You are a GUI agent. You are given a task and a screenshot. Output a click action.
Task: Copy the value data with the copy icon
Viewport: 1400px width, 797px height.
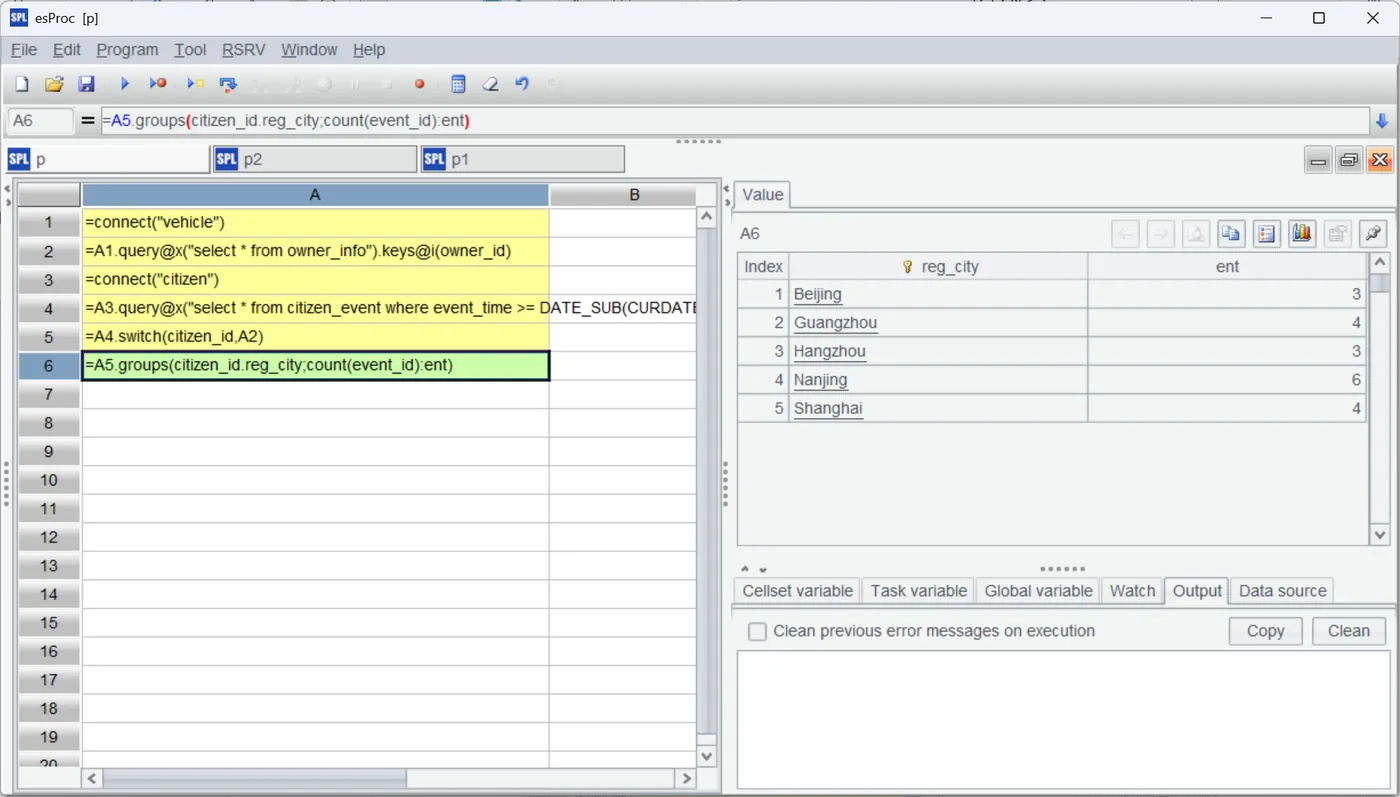[1231, 234]
